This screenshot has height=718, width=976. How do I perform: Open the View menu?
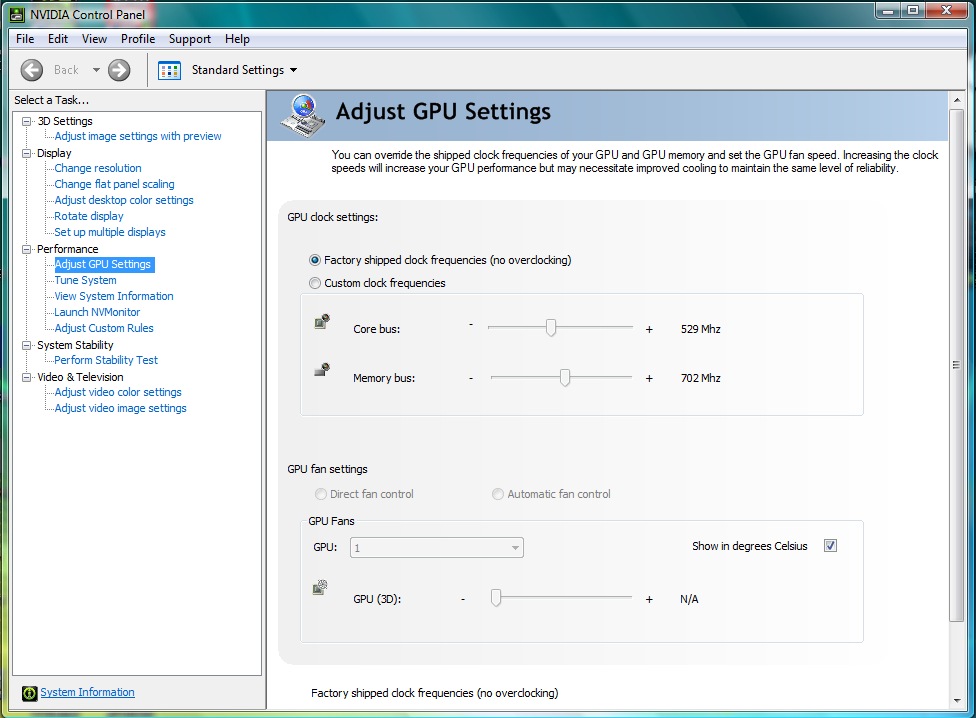click(x=94, y=39)
